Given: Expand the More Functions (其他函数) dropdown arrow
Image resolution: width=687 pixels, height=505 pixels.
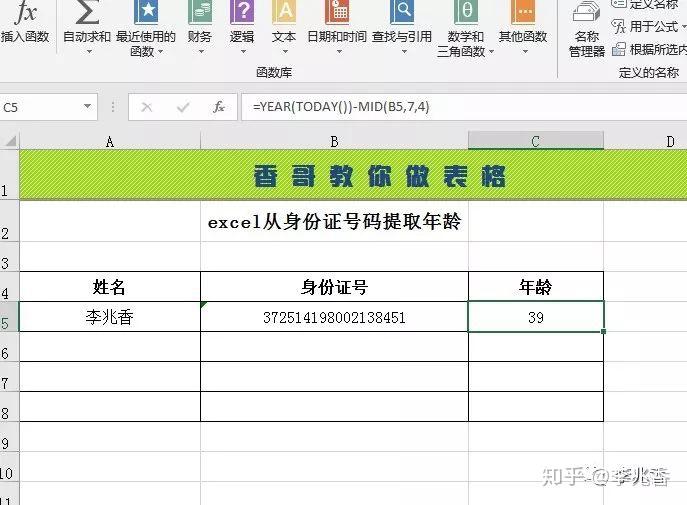Looking at the screenshot, I should 525,52.
